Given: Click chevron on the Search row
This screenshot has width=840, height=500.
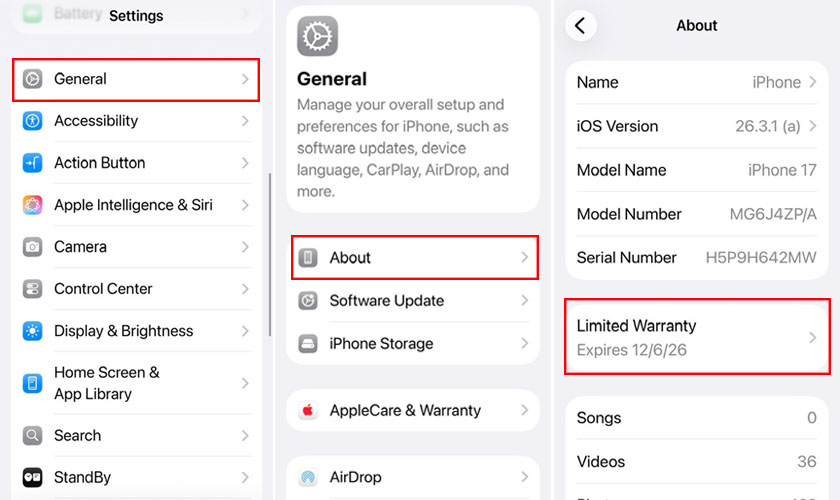Looking at the screenshot, I should tap(245, 435).
